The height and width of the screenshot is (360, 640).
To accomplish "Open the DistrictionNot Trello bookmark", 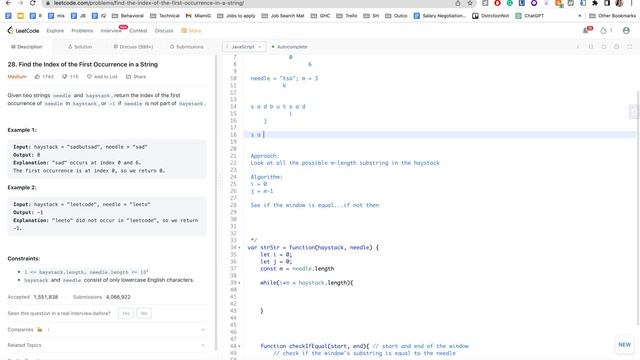I will [491, 16].
